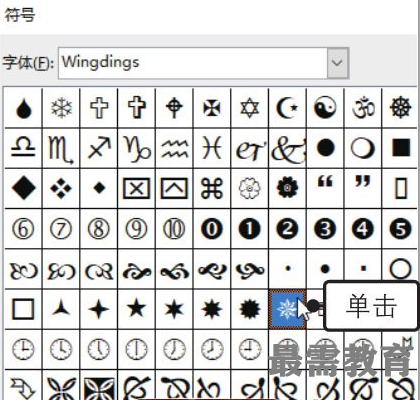Select the crescent moon and star symbol
This screenshot has height=400, width=420.
pos(287,108)
